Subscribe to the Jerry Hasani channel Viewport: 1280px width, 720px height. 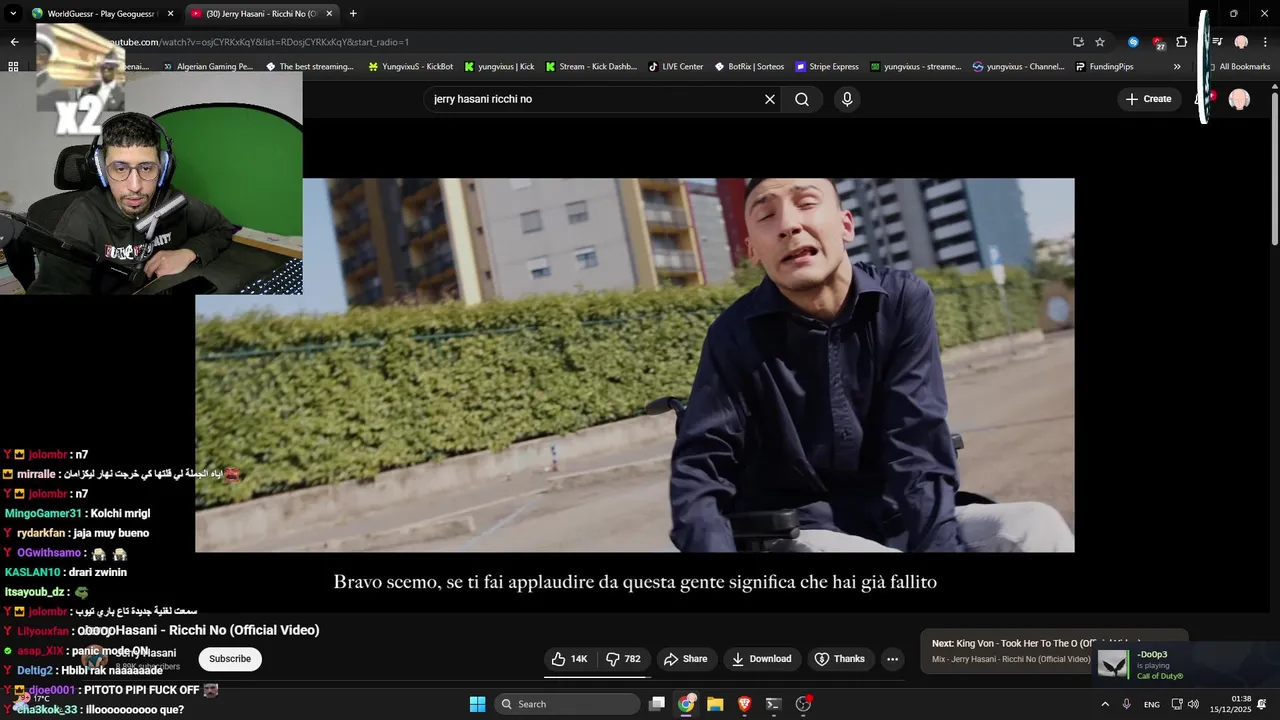click(x=230, y=659)
